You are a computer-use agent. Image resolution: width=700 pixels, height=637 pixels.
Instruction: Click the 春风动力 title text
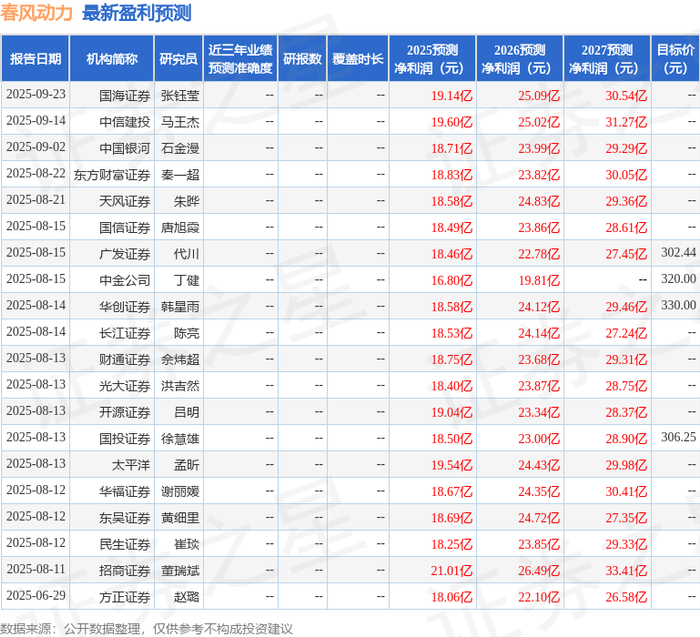tap(37, 12)
